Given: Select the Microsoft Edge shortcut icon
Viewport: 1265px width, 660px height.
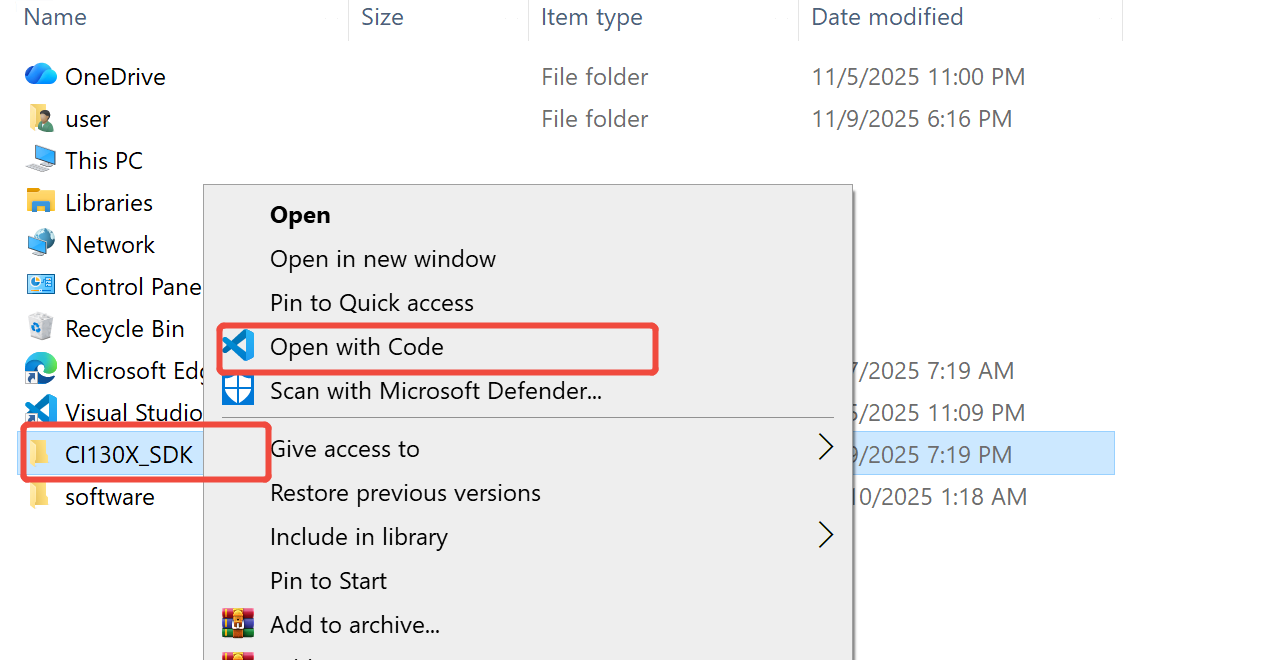Looking at the screenshot, I should 41,370.
